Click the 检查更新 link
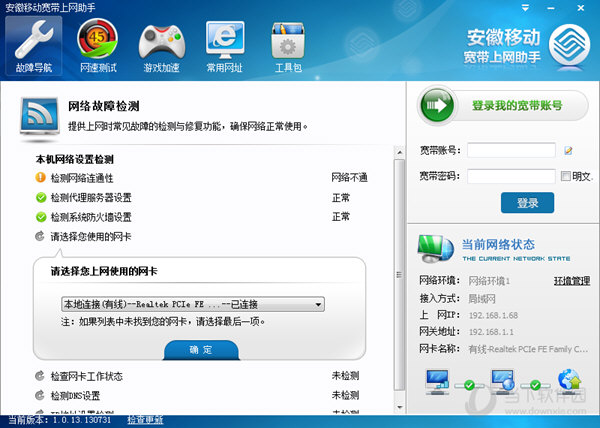Viewport: 600px width, 428px height. (x=145, y=420)
